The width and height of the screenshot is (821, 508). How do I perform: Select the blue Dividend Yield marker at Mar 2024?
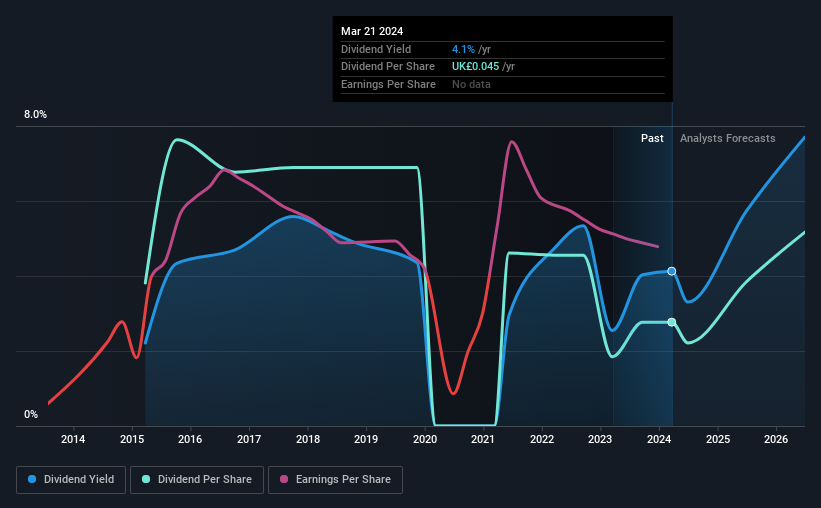tap(672, 271)
